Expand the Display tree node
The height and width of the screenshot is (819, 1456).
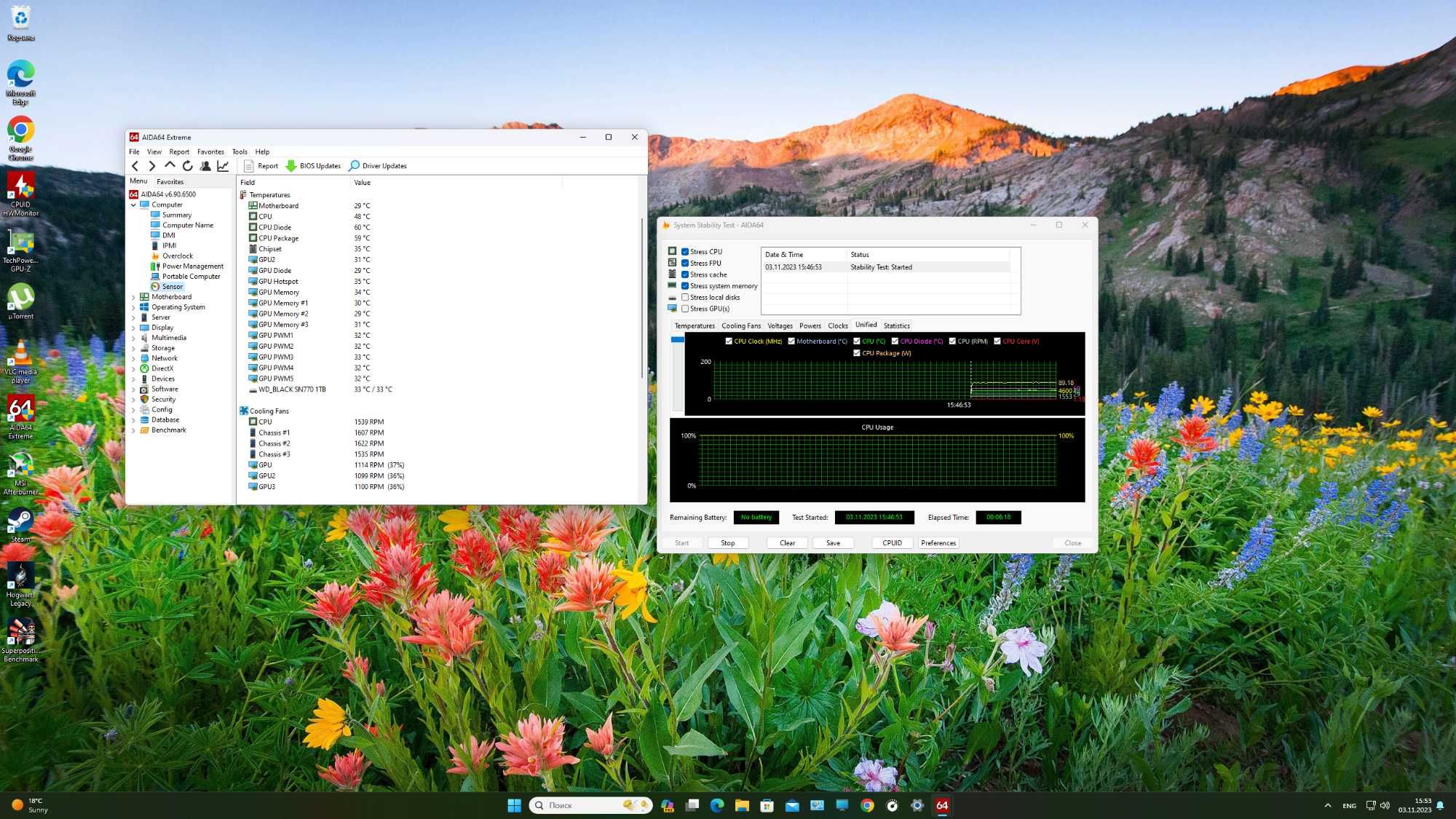pyautogui.click(x=133, y=328)
